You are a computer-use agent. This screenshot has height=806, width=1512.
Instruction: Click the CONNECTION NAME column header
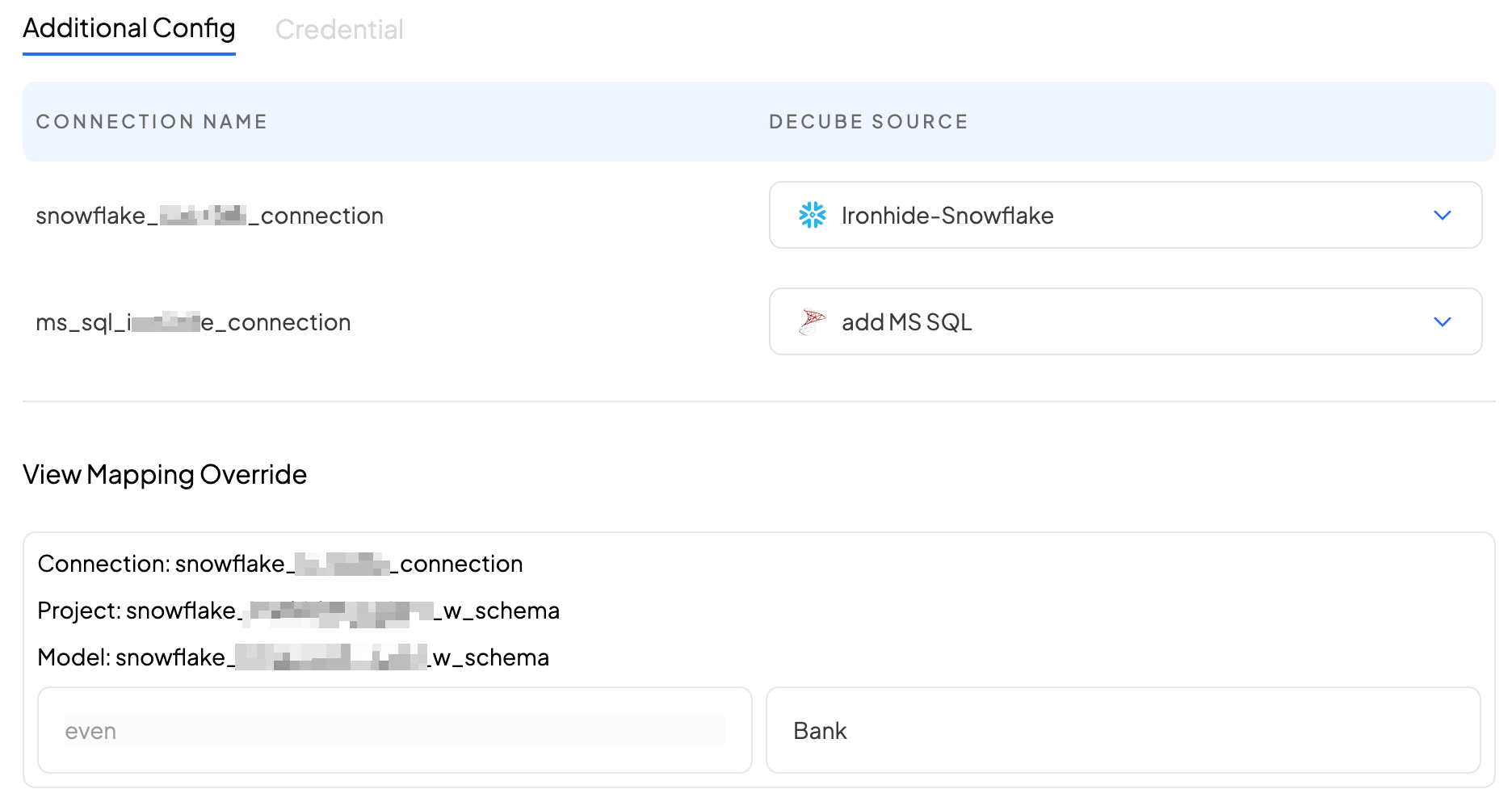point(152,122)
